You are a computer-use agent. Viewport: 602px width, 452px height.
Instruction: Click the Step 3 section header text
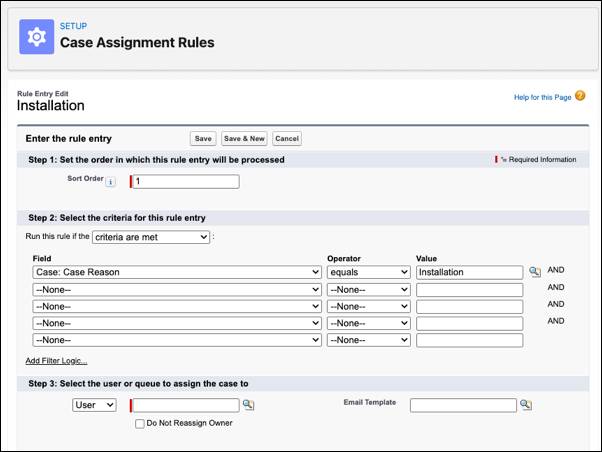click(x=138, y=384)
